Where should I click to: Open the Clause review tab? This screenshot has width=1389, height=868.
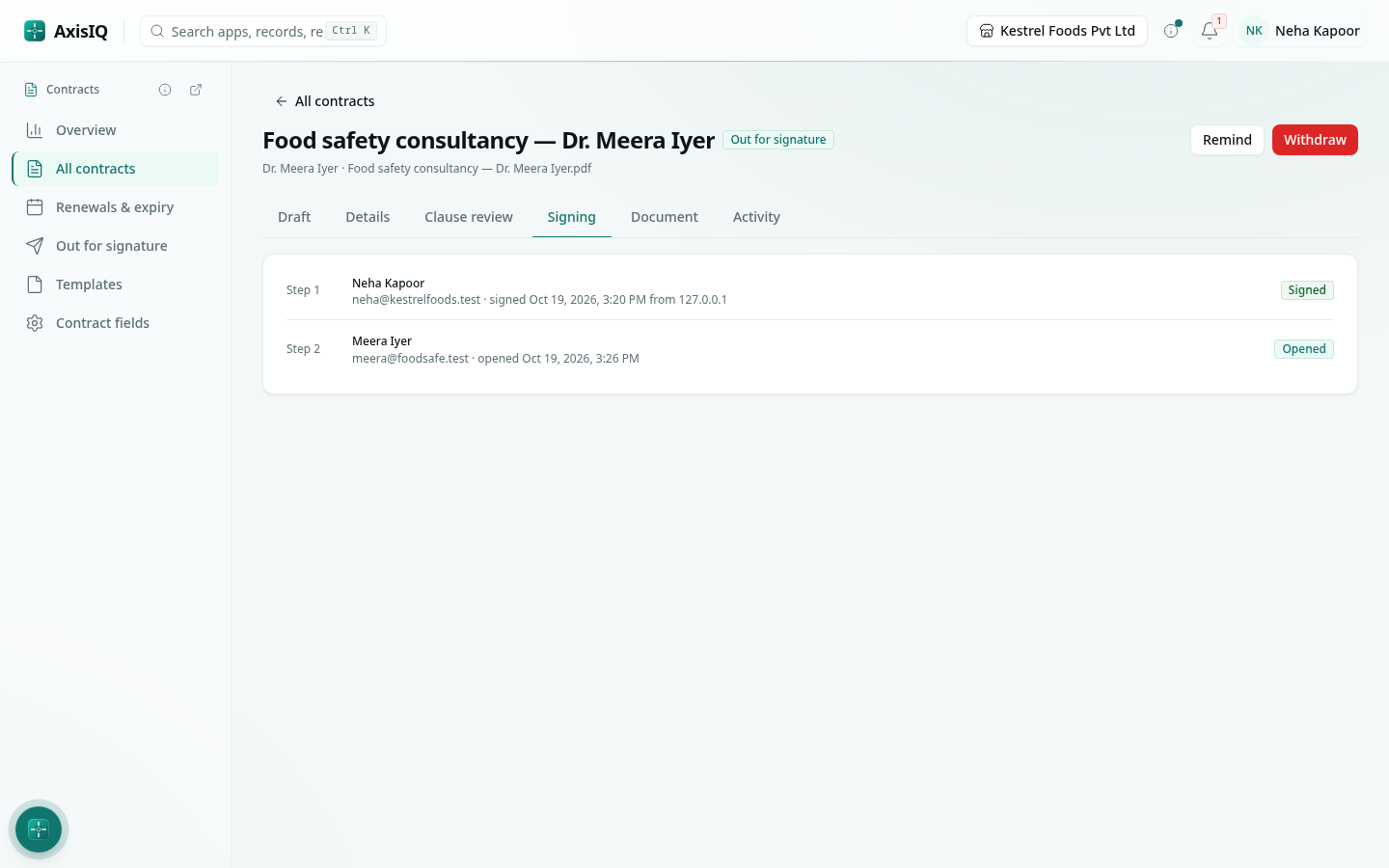coord(469,217)
